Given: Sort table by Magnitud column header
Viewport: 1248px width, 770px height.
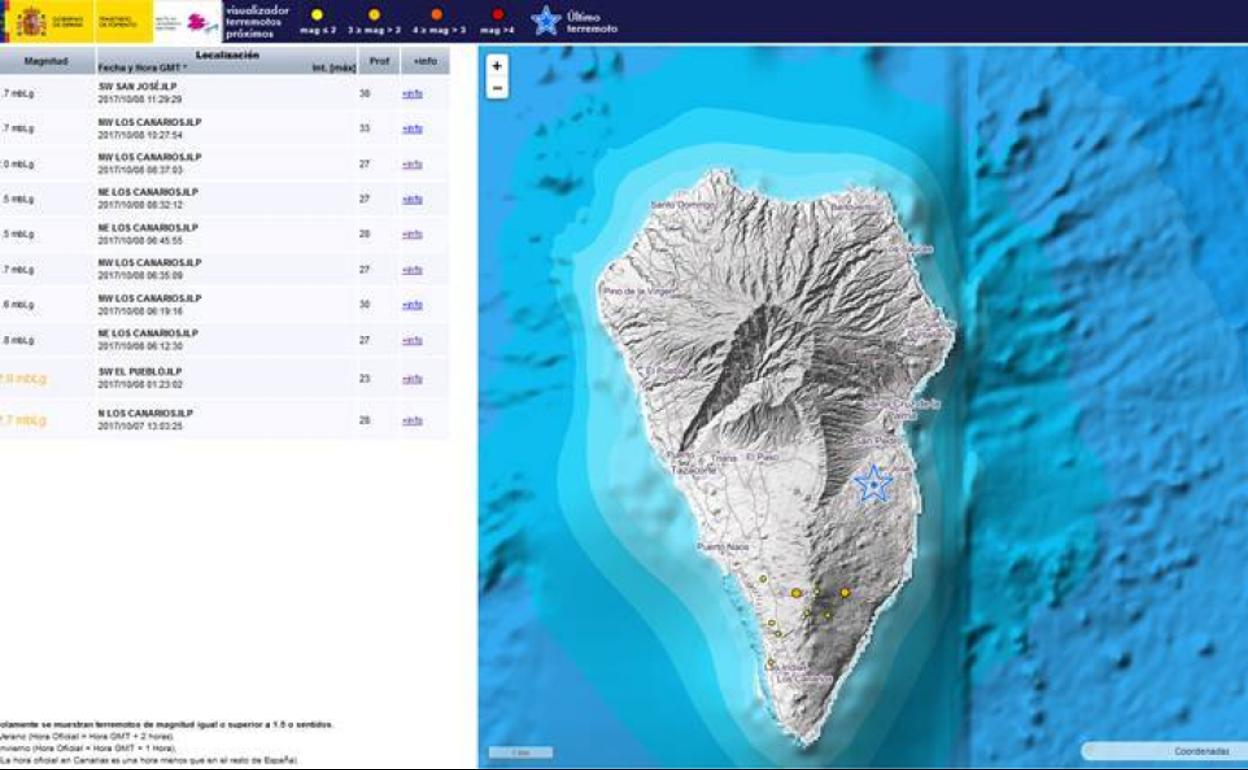Looking at the screenshot, I should 46,61.
